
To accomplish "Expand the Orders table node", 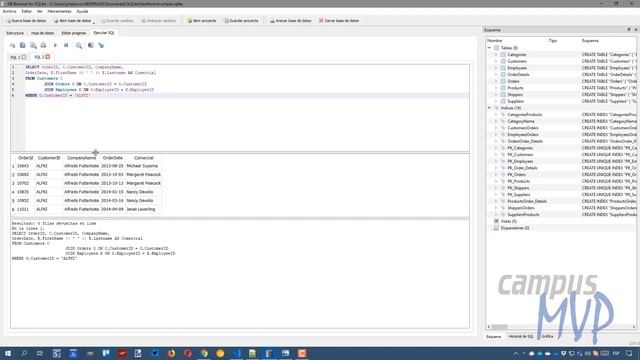I will click(x=496, y=81).
